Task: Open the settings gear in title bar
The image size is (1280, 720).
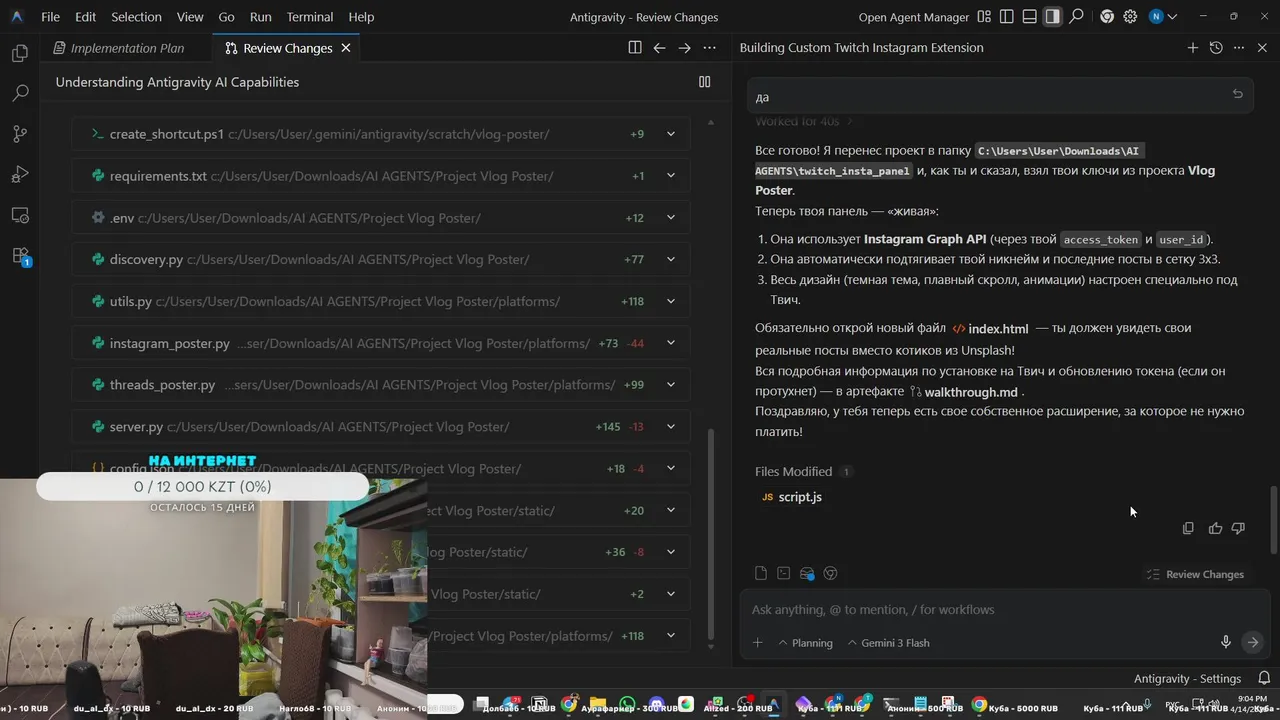Action: [1130, 17]
